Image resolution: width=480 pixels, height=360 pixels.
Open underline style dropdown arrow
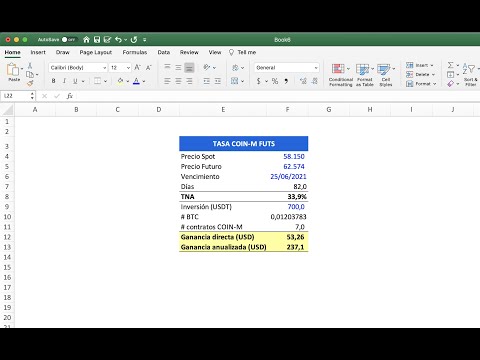tap(83, 81)
